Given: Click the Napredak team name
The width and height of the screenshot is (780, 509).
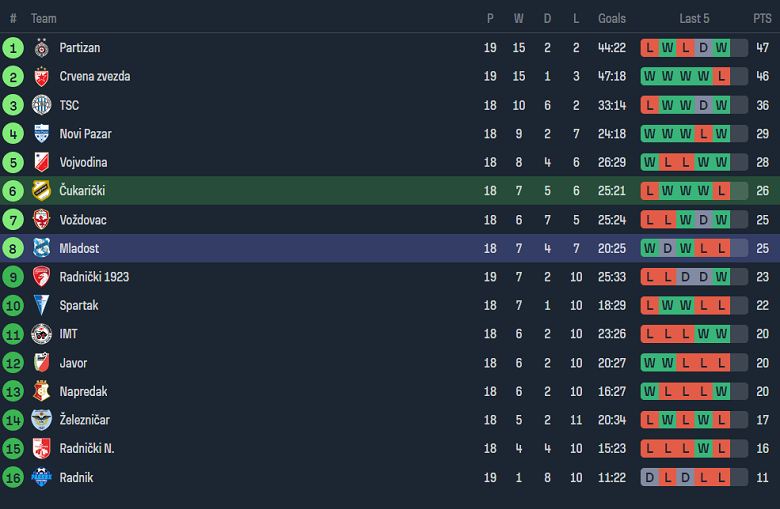Looking at the screenshot, I should [83, 392].
